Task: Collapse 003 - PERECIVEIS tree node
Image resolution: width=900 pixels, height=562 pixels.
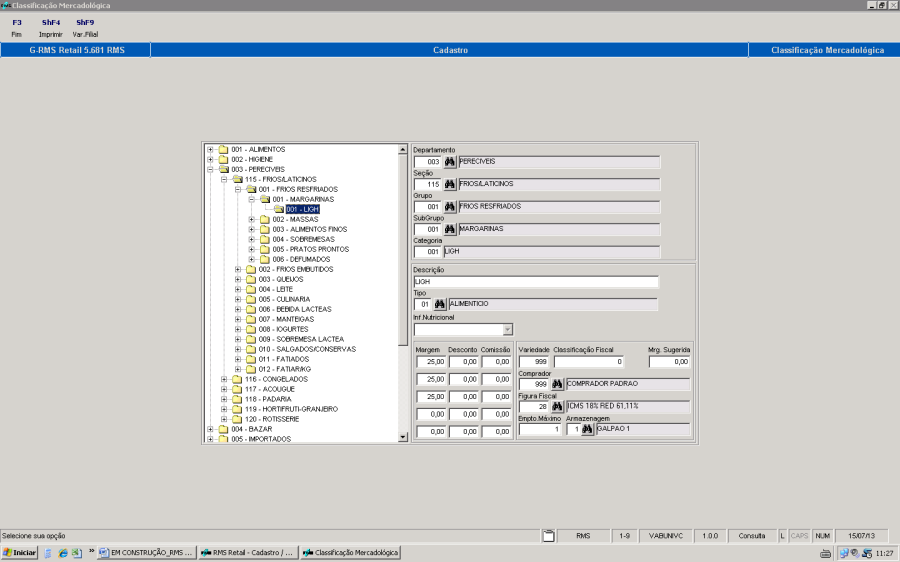Action: point(210,169)
